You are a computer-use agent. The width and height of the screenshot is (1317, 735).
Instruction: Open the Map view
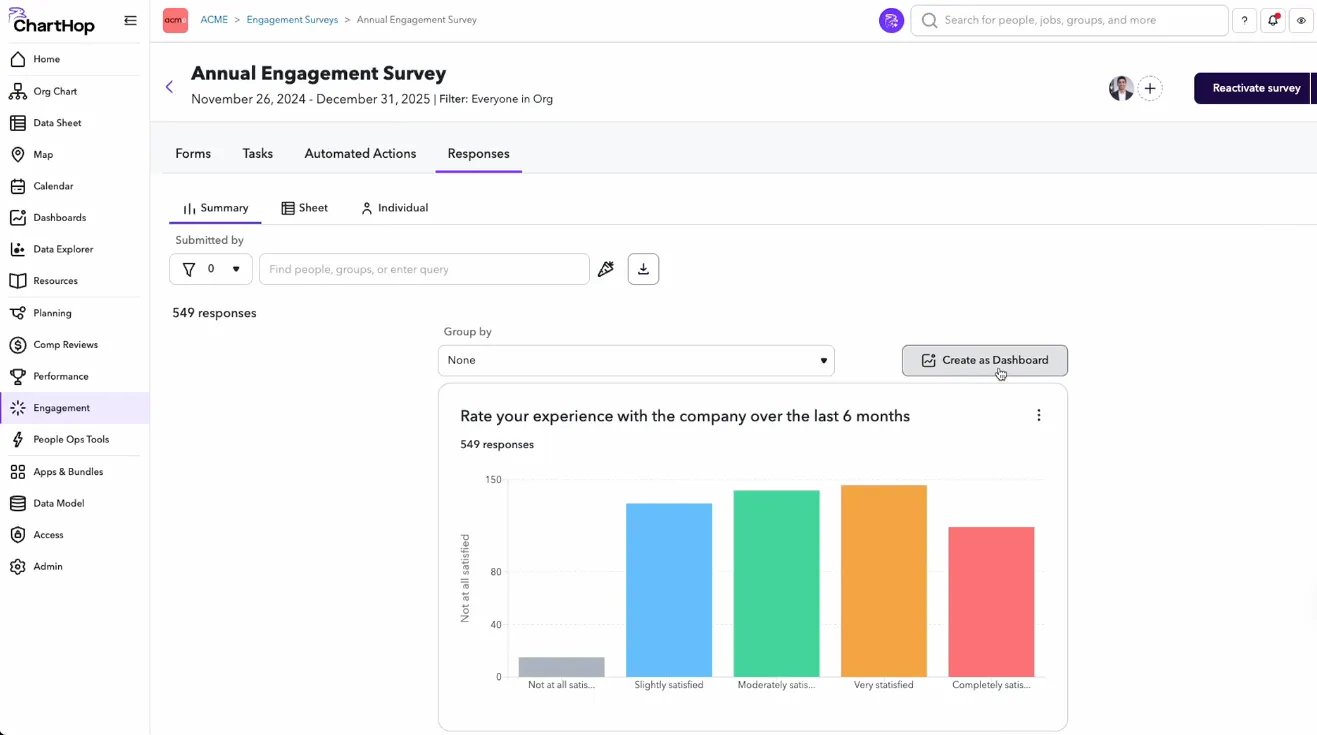click(x=43, y=155)
